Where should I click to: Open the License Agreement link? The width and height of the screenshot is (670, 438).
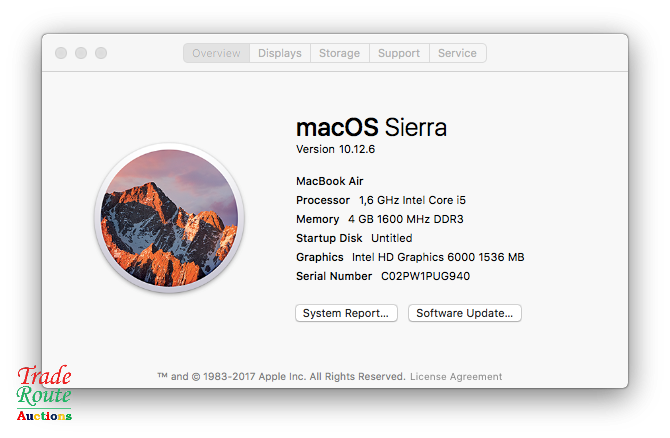pyautogui.click(x=456, y=377)
